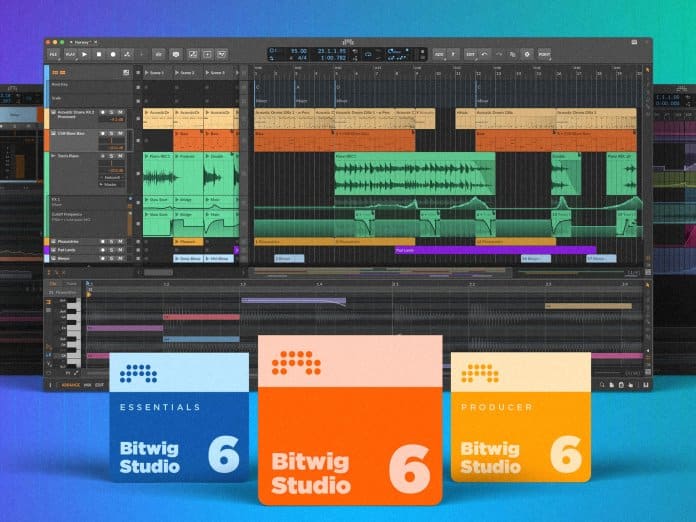Image resolution: width=696 pixels, height=522 pixels.
Task: Open the FILE menu
Action: pos(52,54)
